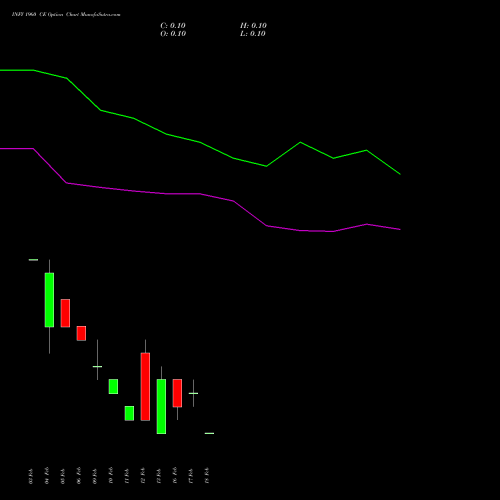
Task: Select the 17 Feb date label
Action: [191, 476]
